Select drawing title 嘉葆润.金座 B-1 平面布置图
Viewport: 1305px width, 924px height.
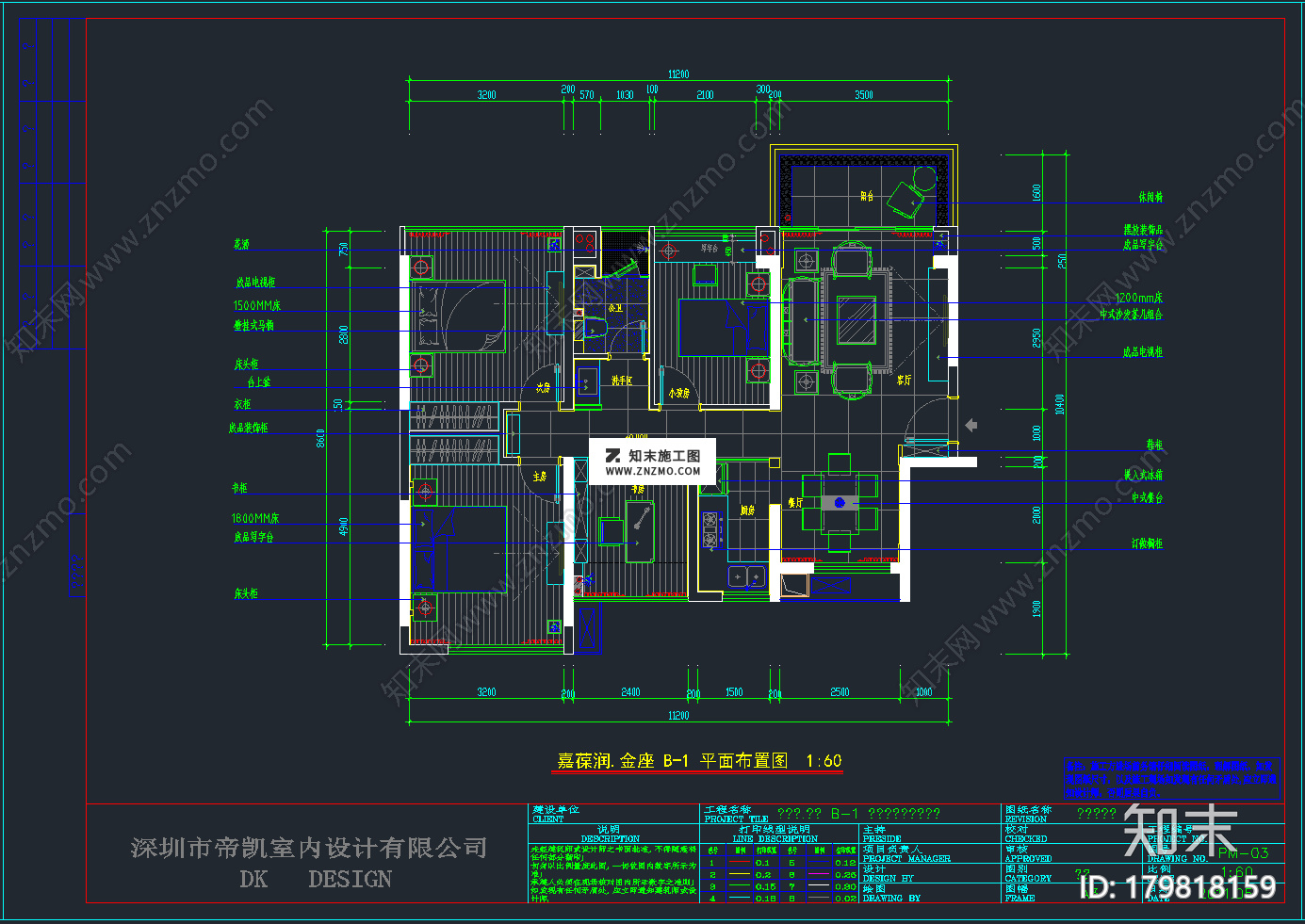tap(673, 761)
